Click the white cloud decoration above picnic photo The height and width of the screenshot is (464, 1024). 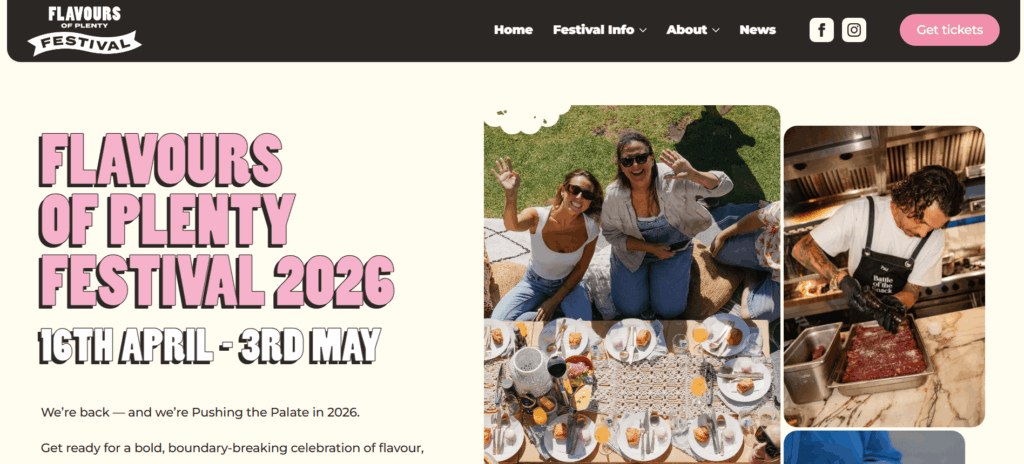click(x=526, y=116)
